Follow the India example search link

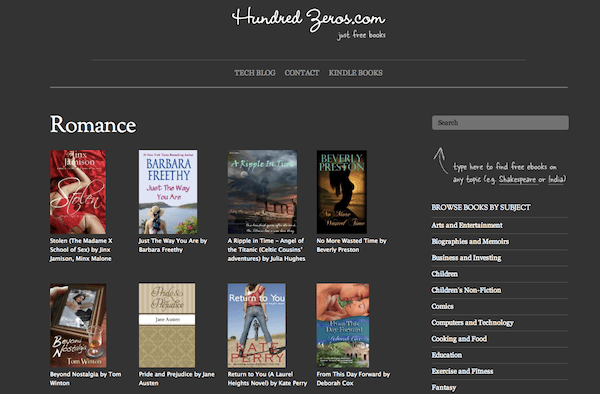556,179
